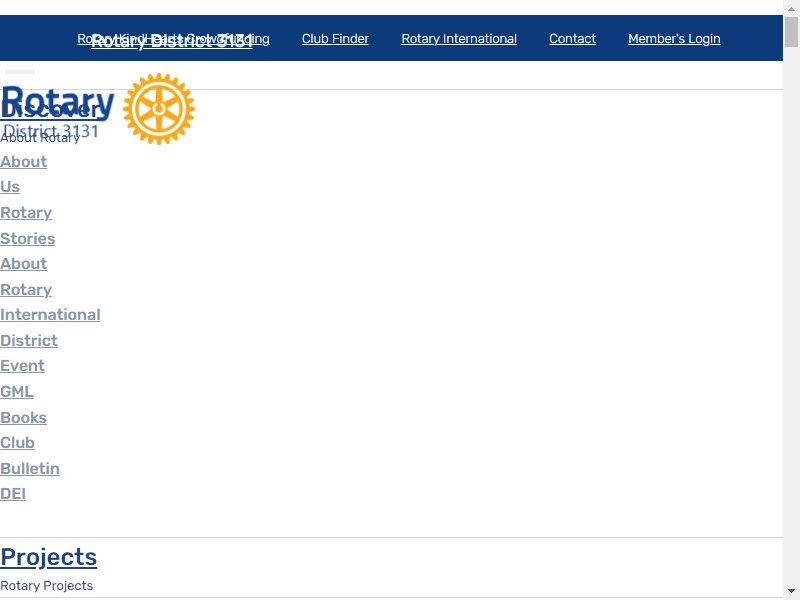Open the Member's Login link
800x600 pixels.
674,39
